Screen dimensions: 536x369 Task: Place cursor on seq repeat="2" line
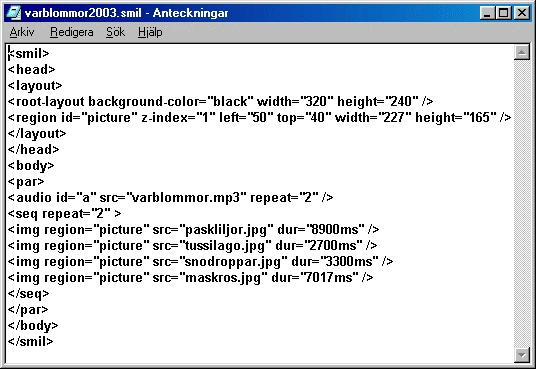(x=64, y=214)
